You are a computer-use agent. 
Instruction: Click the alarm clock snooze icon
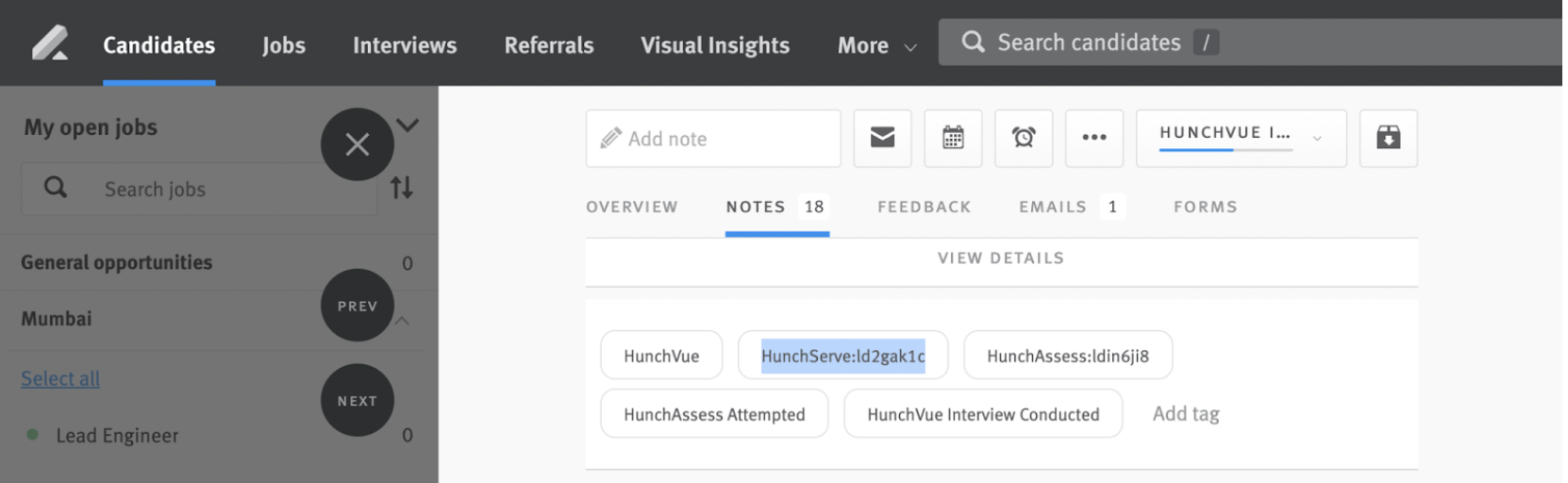click(1024, 138)
